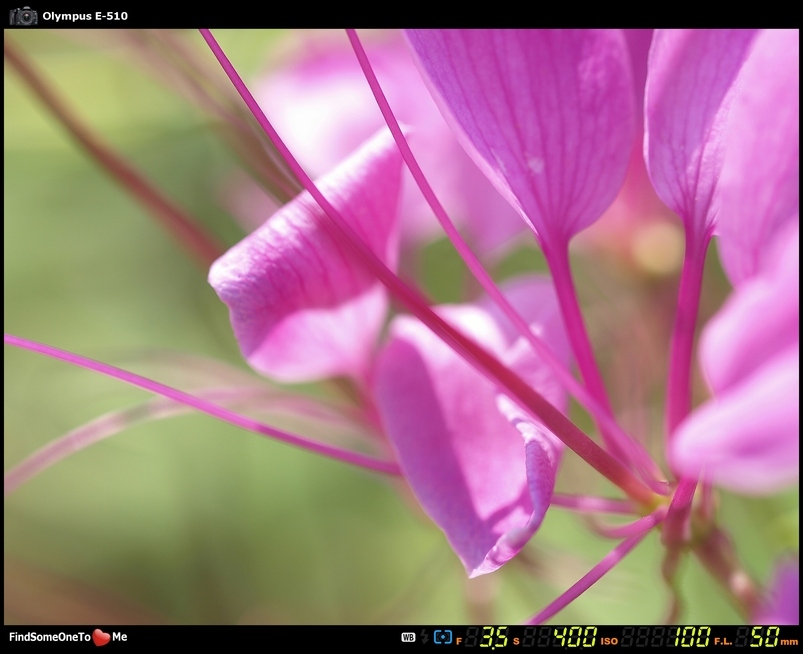Click the Me text after the heart
Image resolution: width=803 pixels, height=654 pixels.
click(x=120, y=637)
